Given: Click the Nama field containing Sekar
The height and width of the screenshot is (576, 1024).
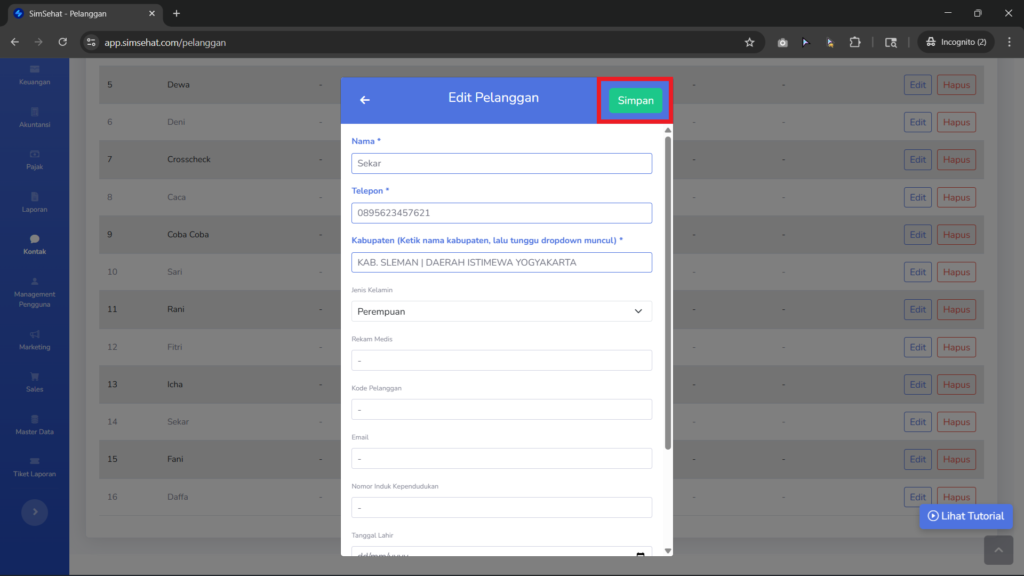Looking at the screenshot, I should (x=501, y=163).
